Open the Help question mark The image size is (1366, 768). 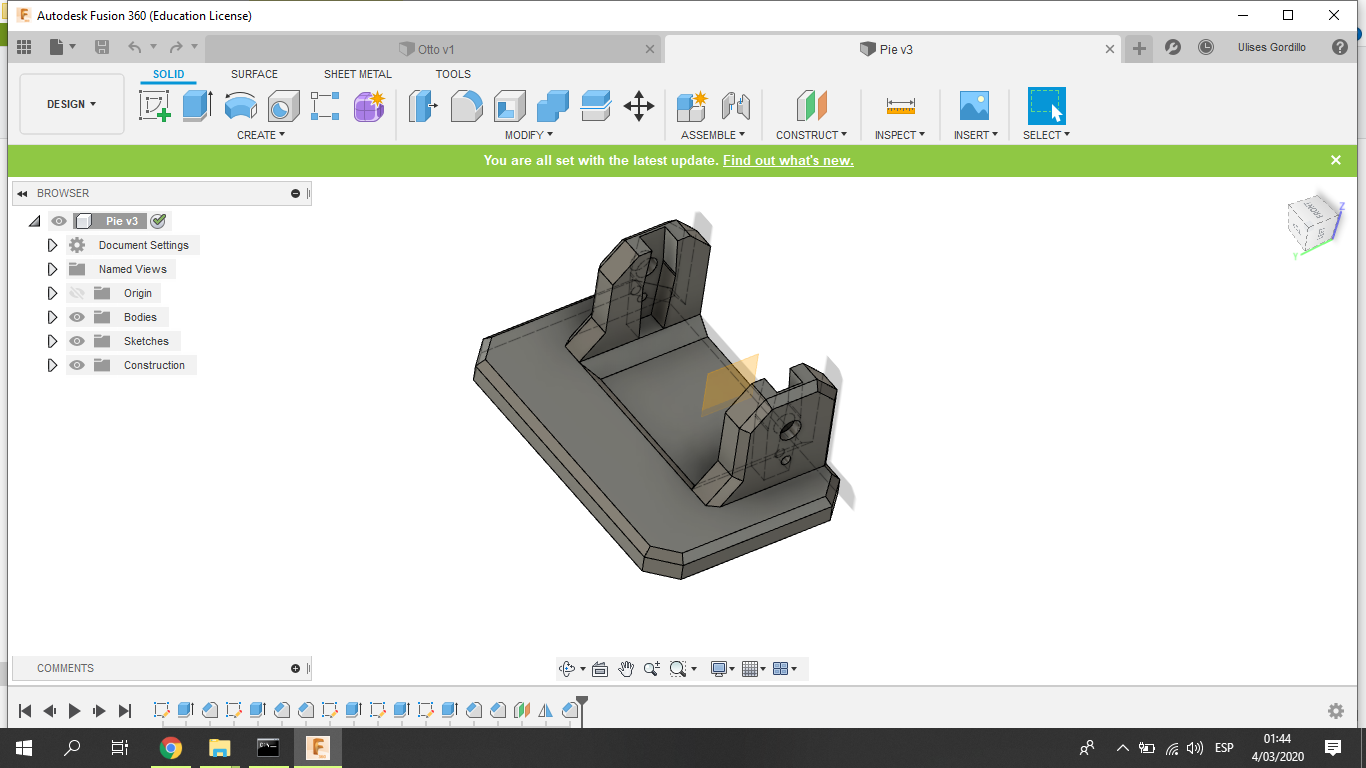pyautogui.click(x=1340, y=47)
